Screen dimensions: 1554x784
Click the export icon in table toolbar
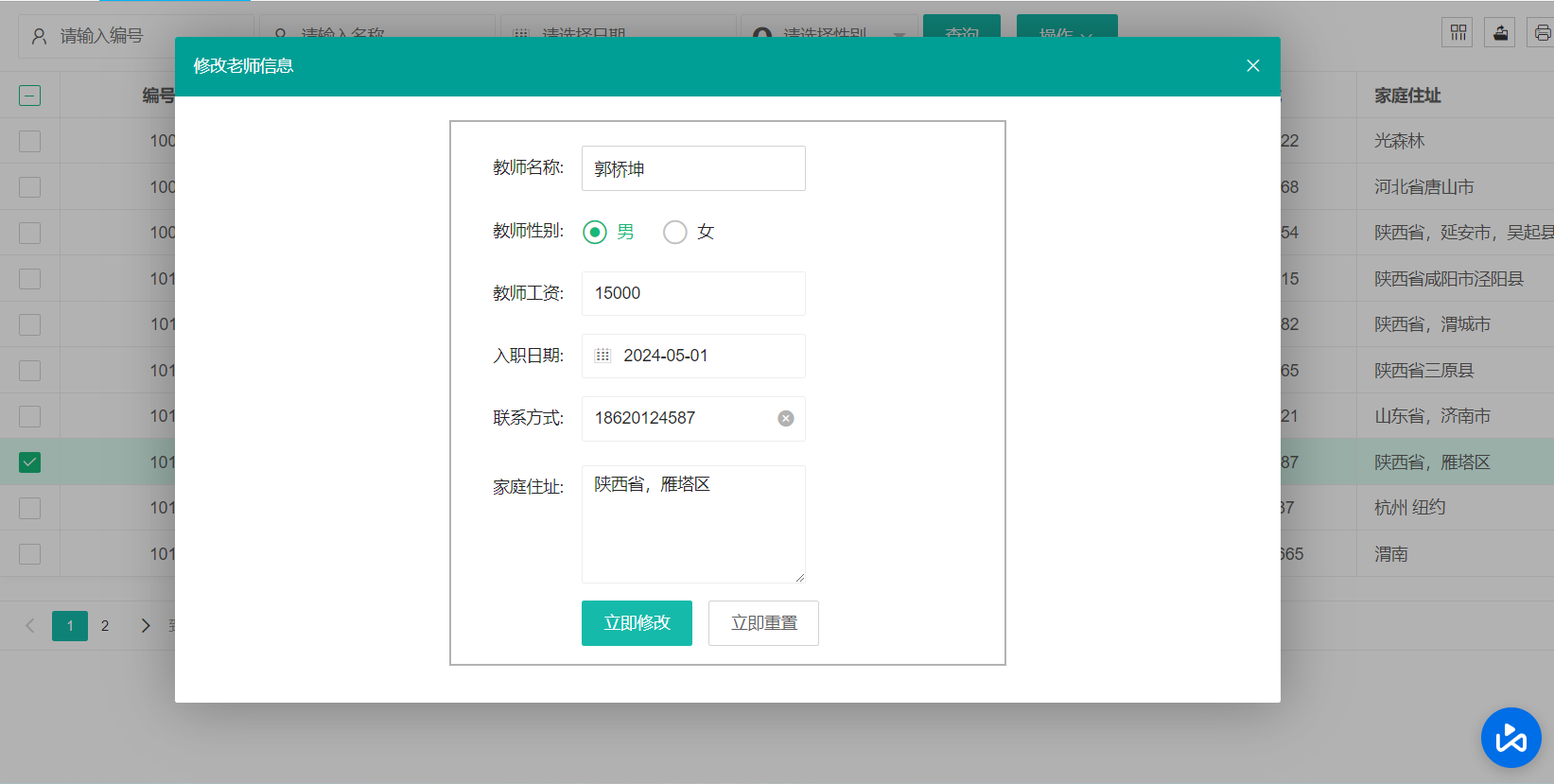[x=1500, y=33]
